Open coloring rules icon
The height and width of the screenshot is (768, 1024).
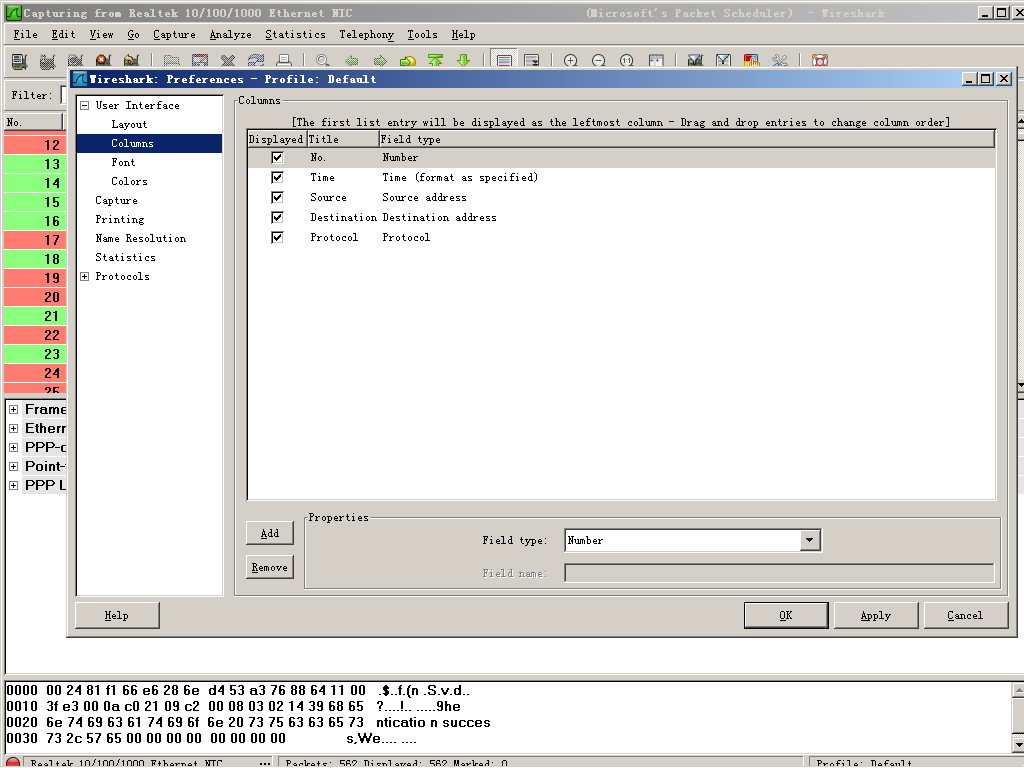point(752,61)
